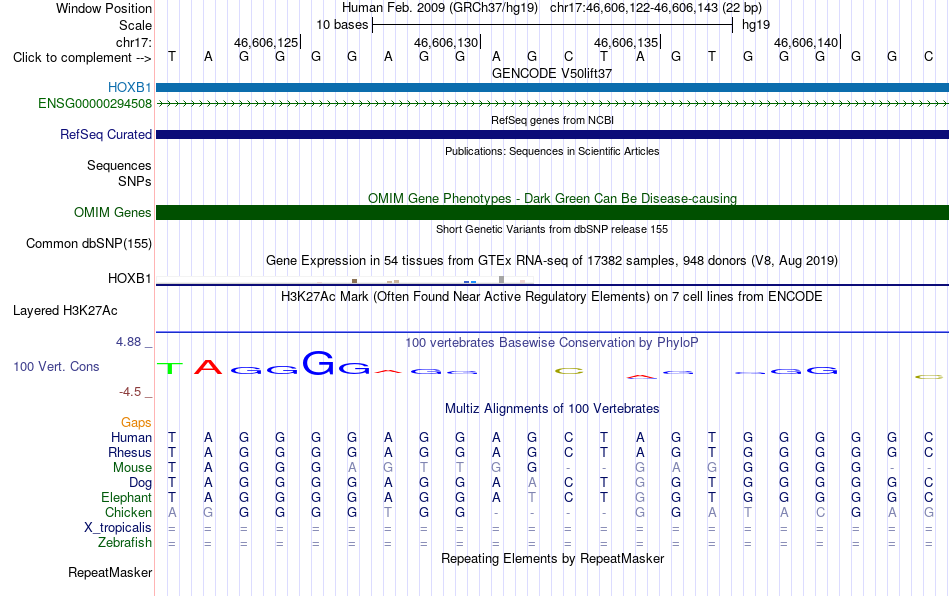The width and height of the screenshot is (950, 596).
Task: Click the light blue HOXB1 GENCODE gene bar
Action: tap(553, 88)
